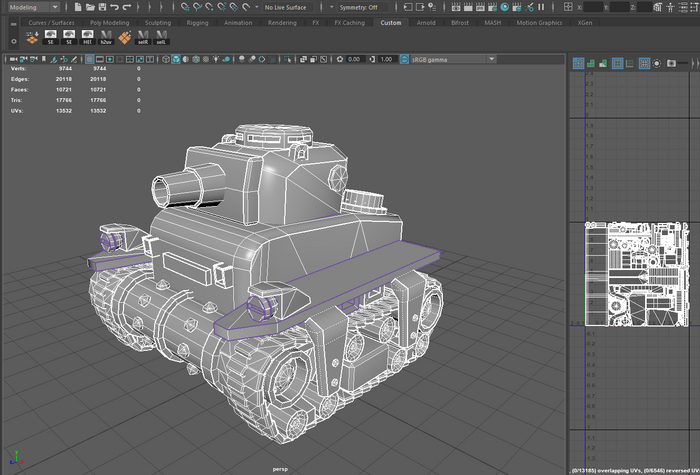Click the No Live Surface field
The image size is (700, 475).
(x=287, y=7)
